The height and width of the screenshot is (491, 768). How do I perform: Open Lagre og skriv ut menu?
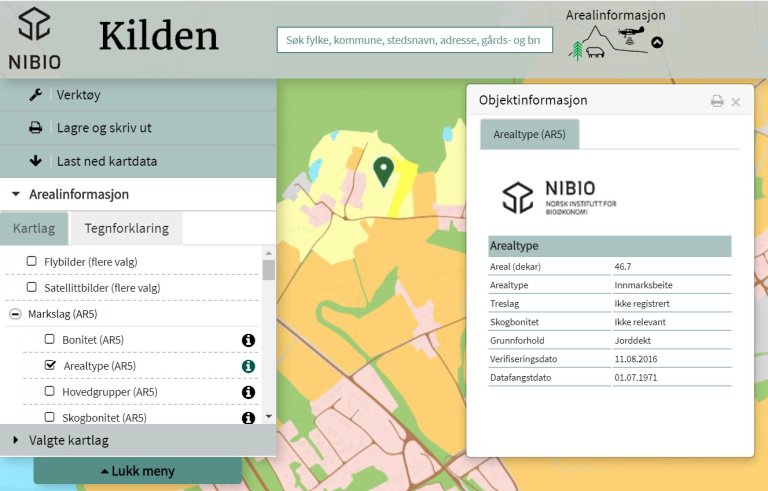(138, 128)
